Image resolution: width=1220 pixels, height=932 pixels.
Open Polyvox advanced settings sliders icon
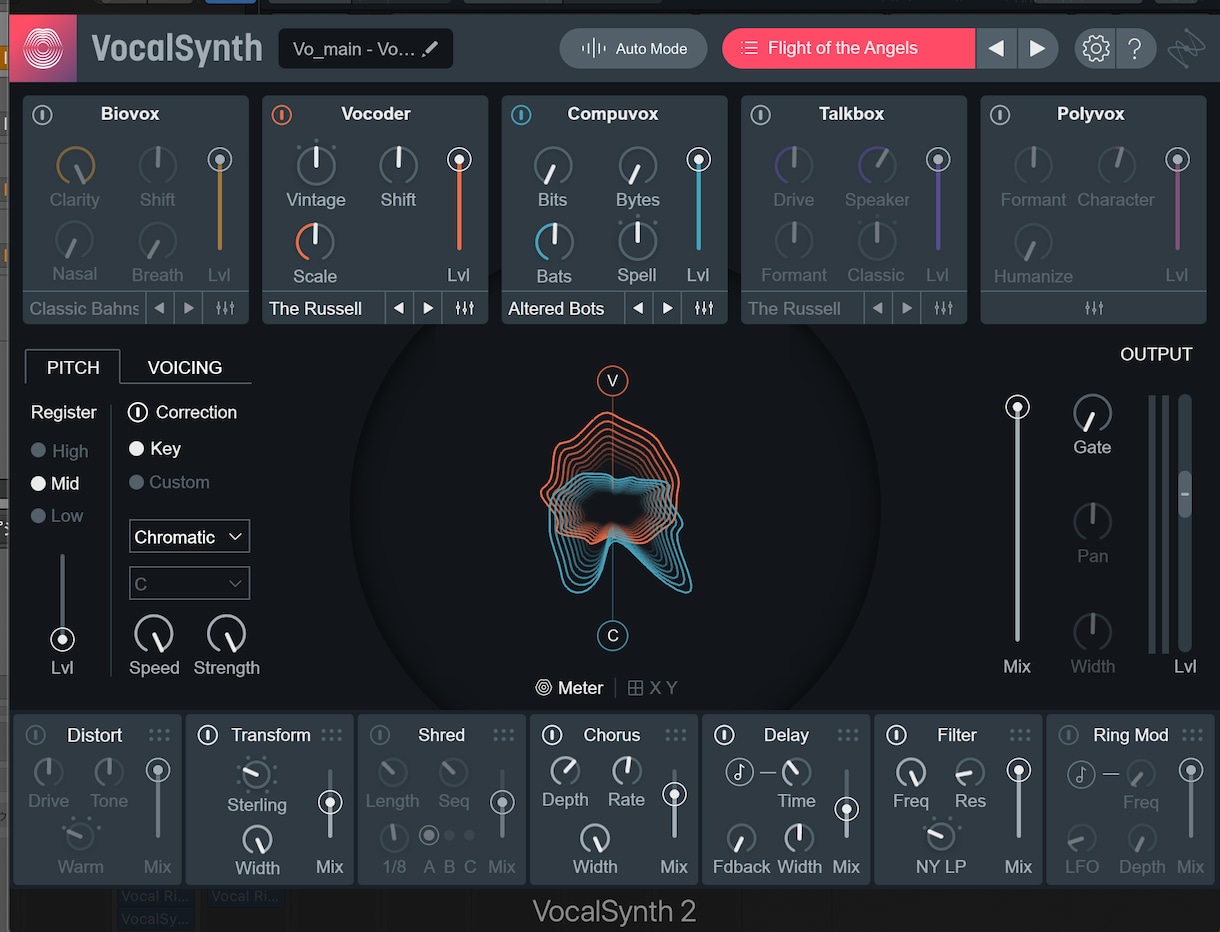tap(1094, 308)
